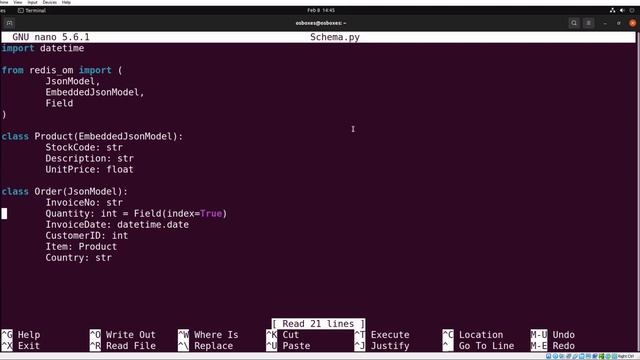The image size is (640, 360).
Task: Click the ^W Where Is shortcut
Action: click(x=208, y=335)
